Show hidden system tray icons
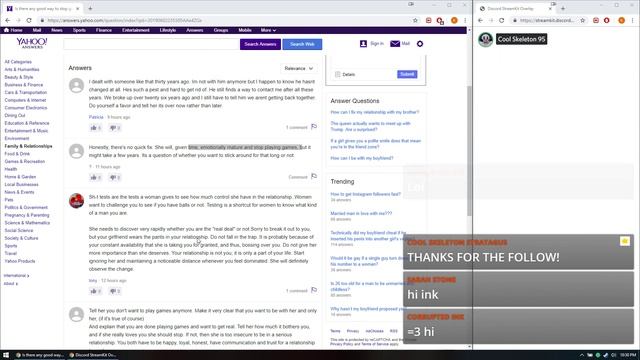Image resolution: width=640 pixels, height=360 pixels. (x=582, y=355)
